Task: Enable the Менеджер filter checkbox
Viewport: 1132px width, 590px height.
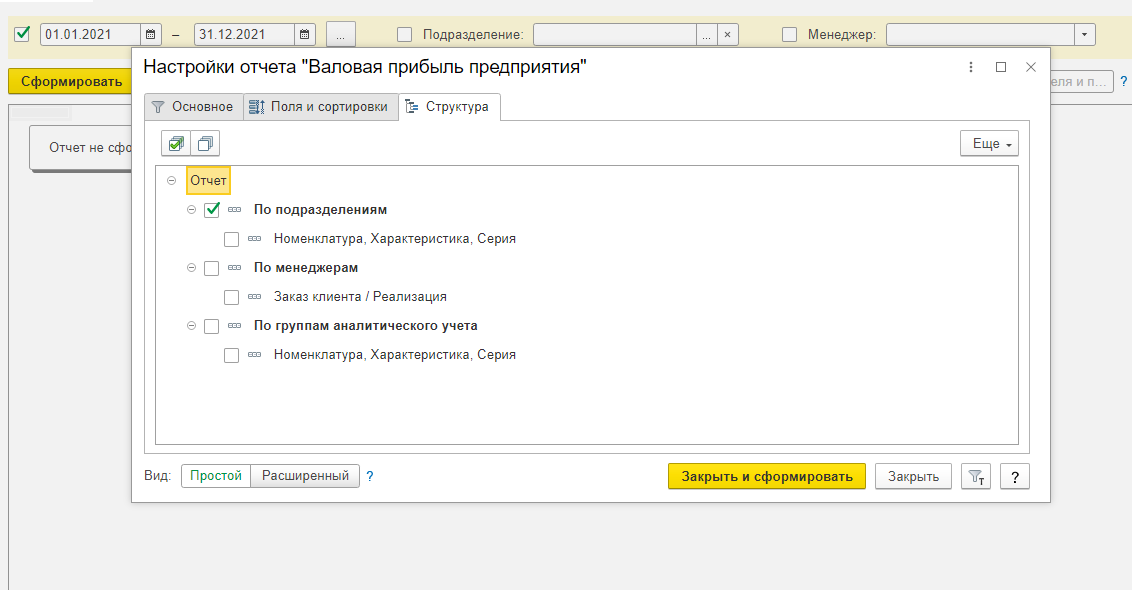Action: (x=789, y=35)
